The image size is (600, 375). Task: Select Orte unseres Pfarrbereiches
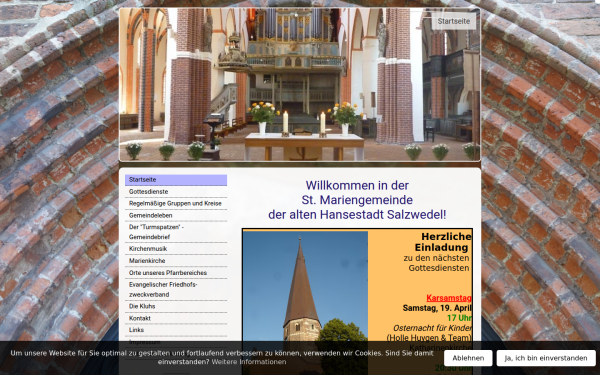[x=176, y=273]
